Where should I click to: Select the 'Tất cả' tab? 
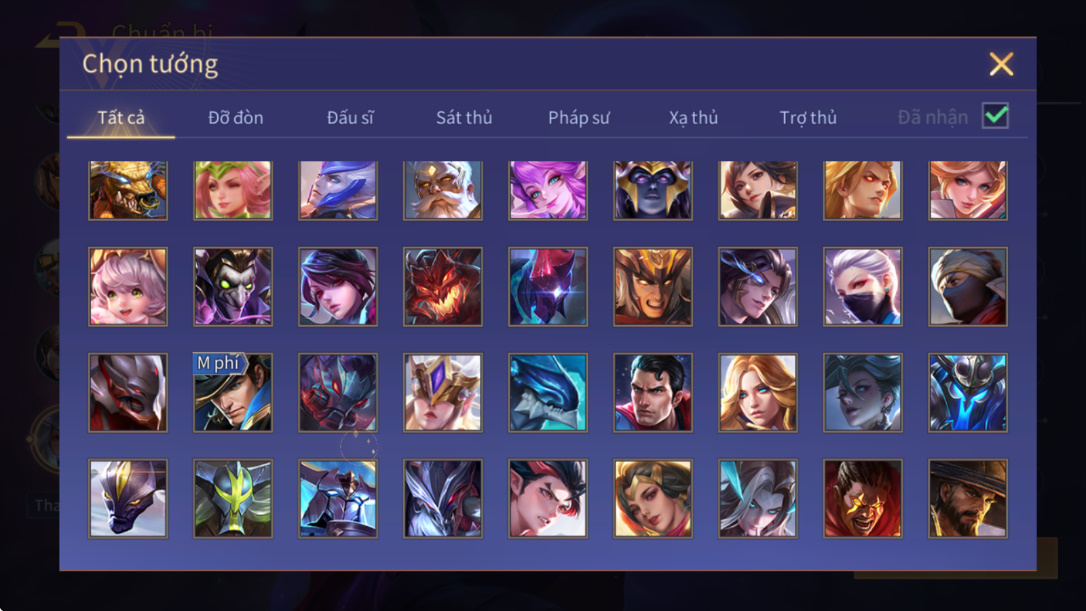[x=121, y=118]
